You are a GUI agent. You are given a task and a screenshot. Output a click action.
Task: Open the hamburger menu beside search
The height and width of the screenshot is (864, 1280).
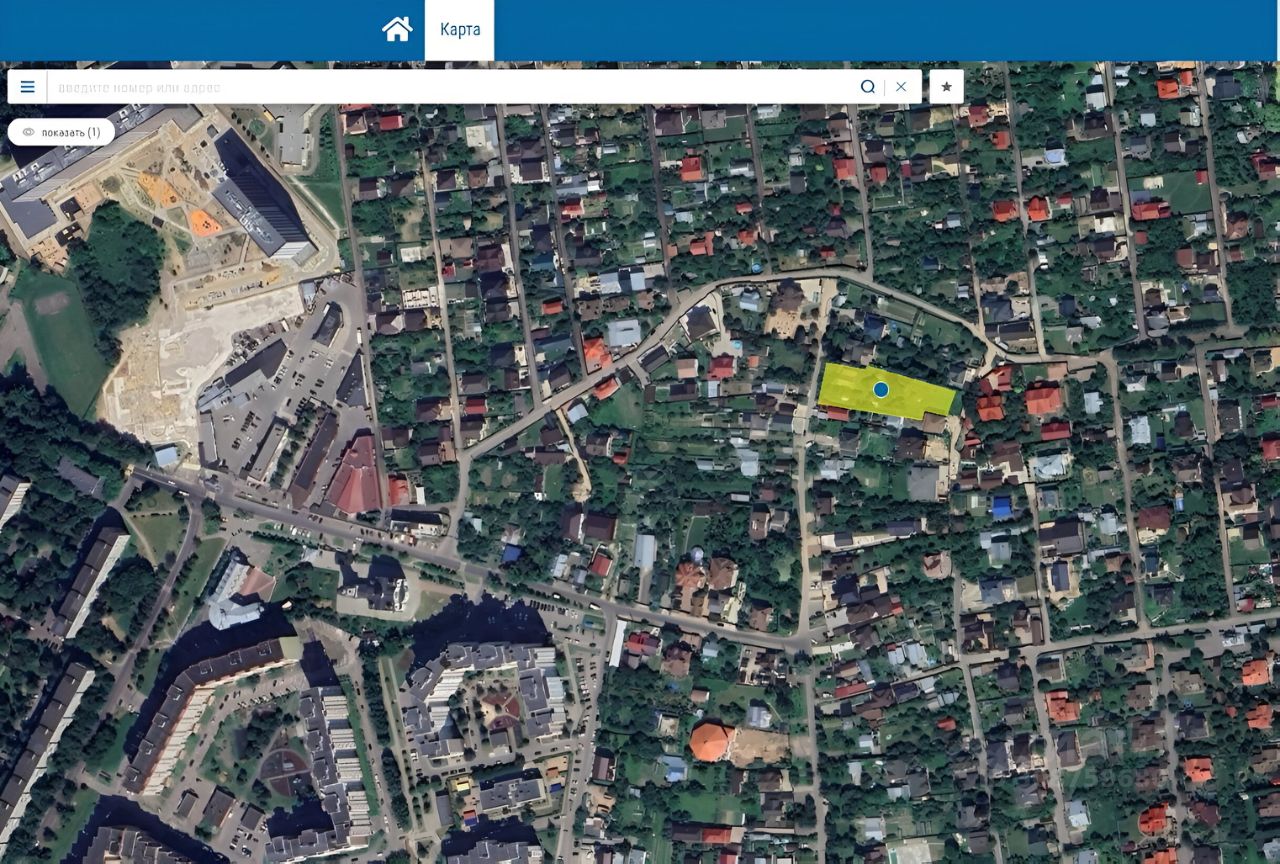27,87
